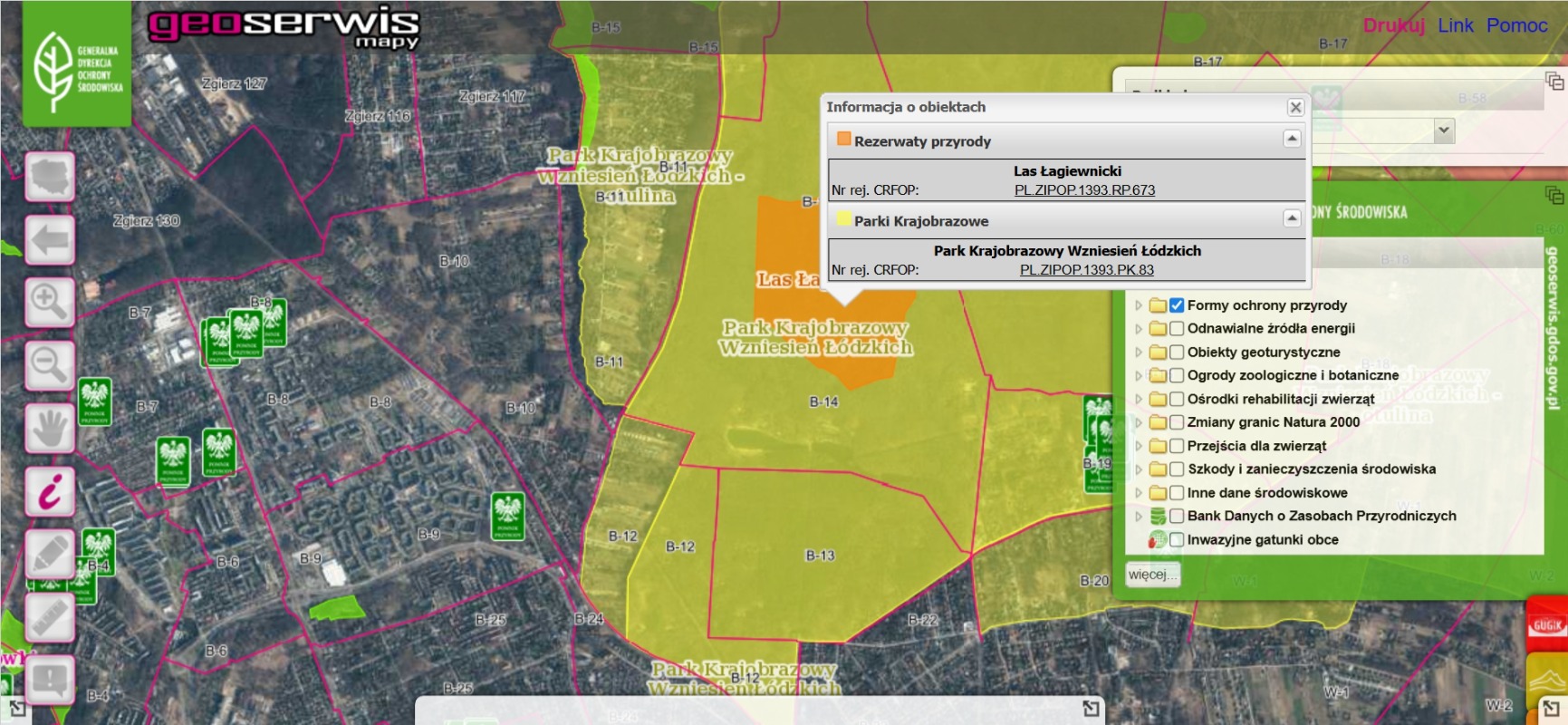
Task: Click the Poland full-extent map icon
Action: pyautogui.click(x=50, y=177)
